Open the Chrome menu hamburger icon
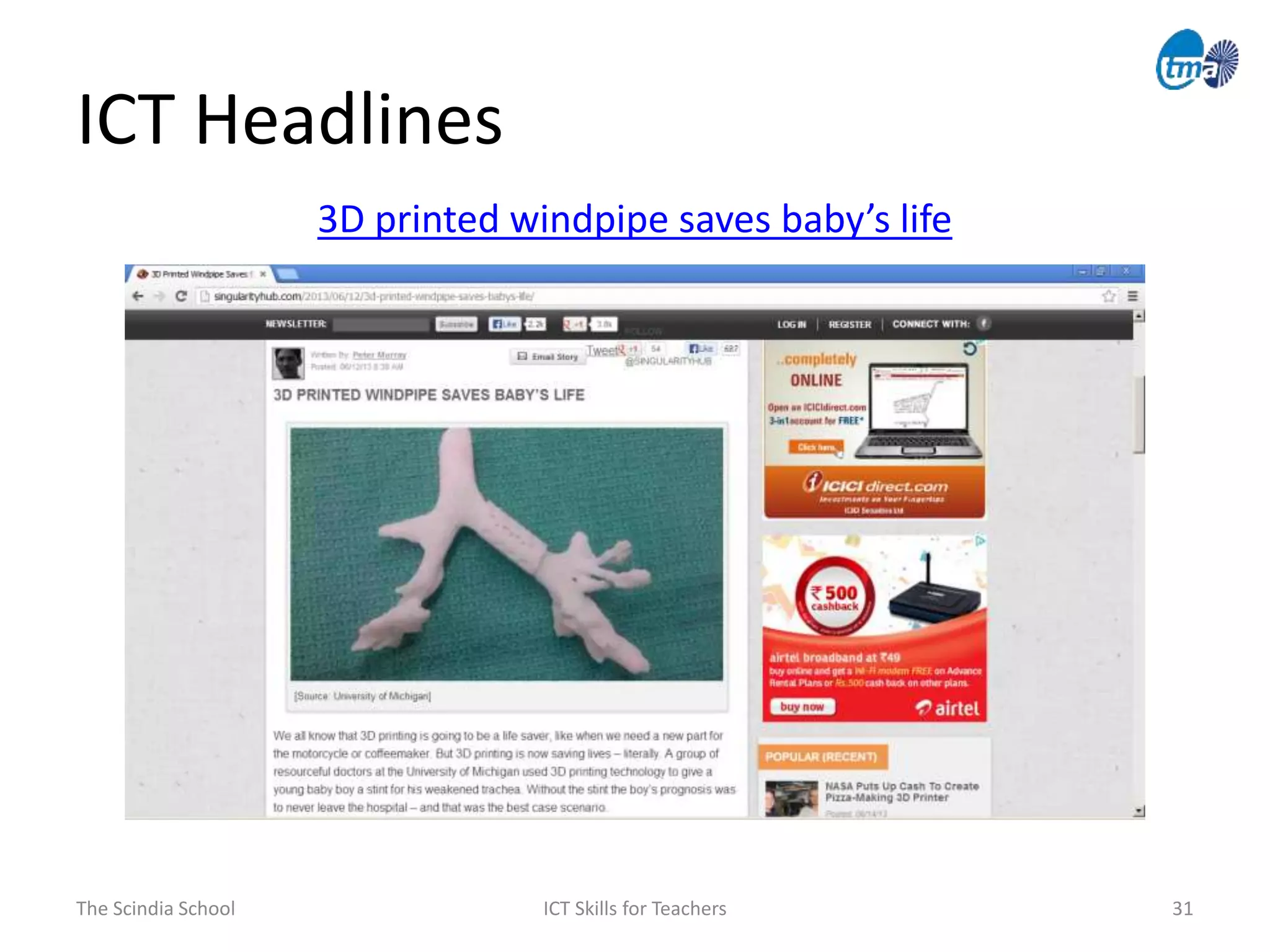The image size is (1270, 952). tap(1132, 296)
